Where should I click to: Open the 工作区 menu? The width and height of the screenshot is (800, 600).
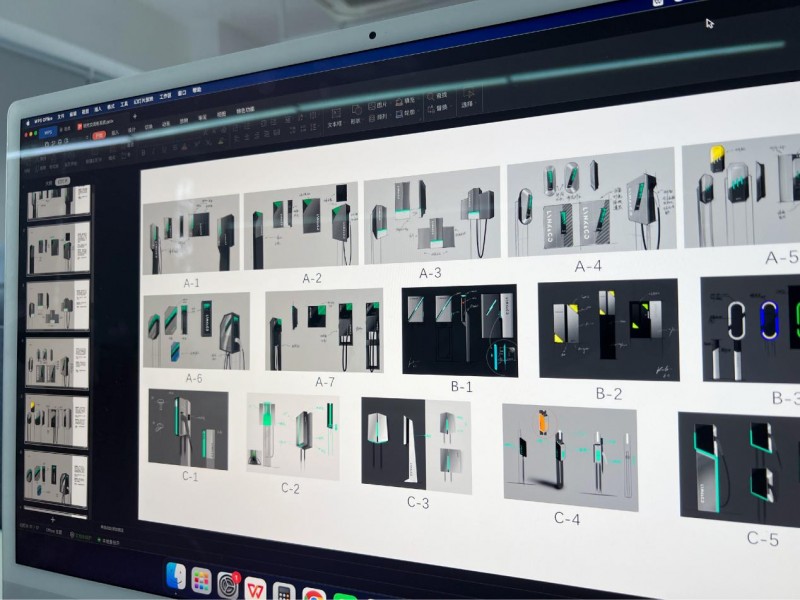pyautogui.click(x=165, y=96)
